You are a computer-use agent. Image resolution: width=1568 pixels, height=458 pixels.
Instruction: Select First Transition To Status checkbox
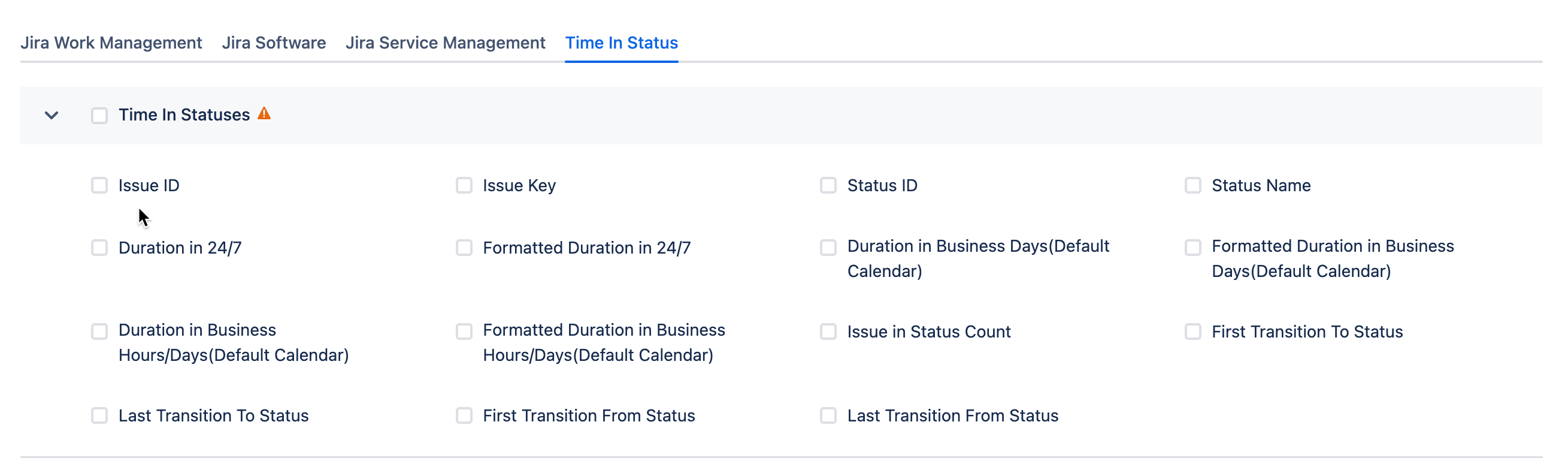click(1192, 332)
